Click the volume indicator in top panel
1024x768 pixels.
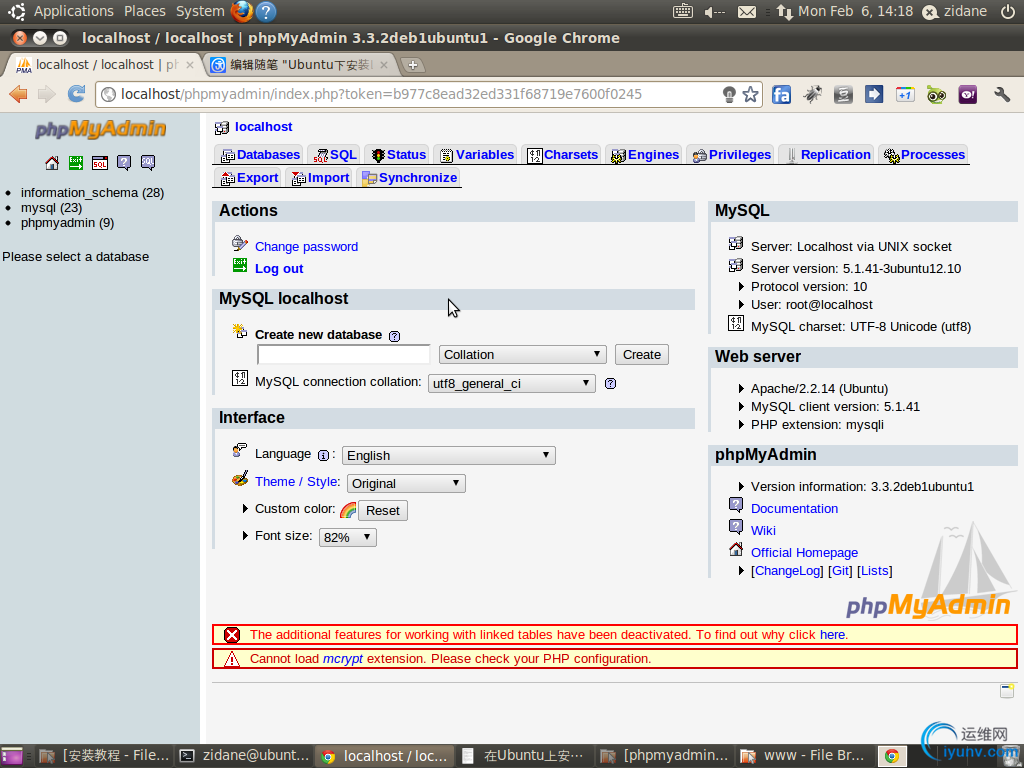coord(715,12)
